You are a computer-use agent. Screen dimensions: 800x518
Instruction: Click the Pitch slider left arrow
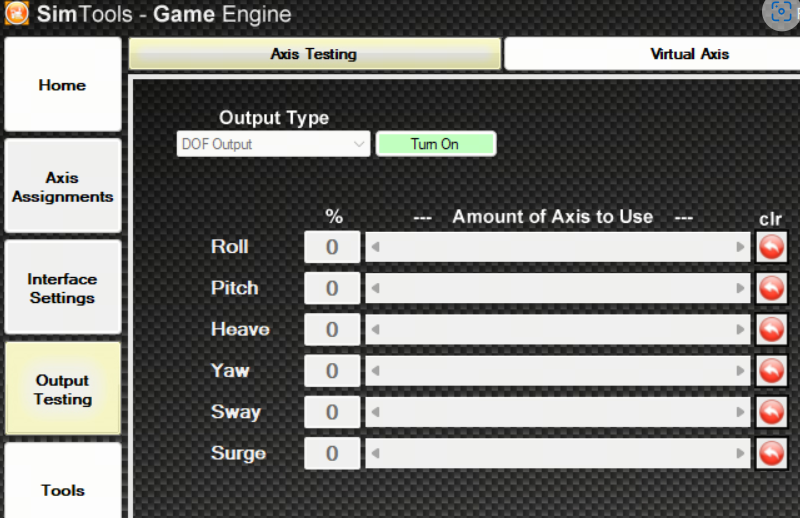375,288
